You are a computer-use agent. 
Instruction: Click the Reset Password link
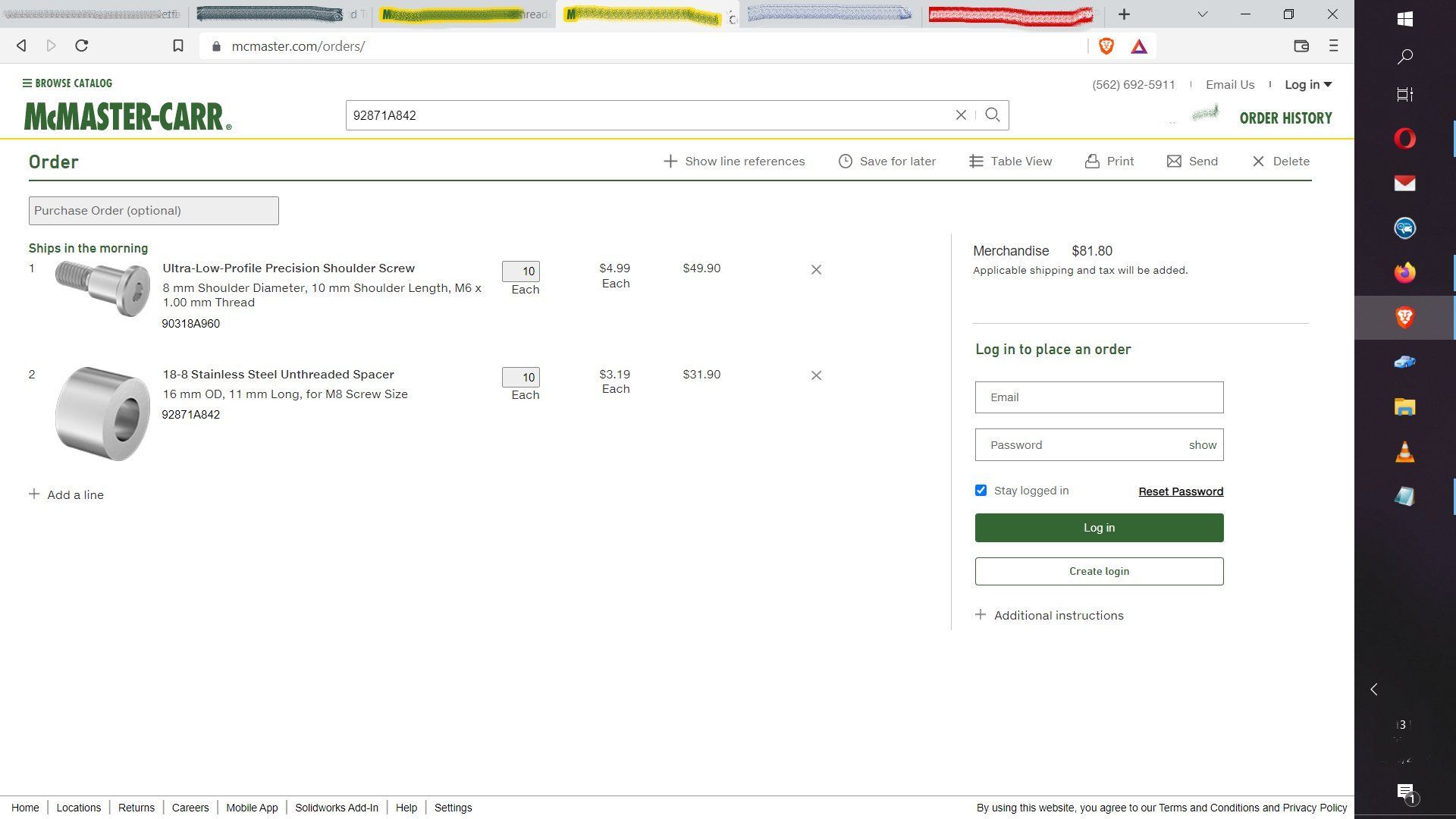pos(1181,491)
